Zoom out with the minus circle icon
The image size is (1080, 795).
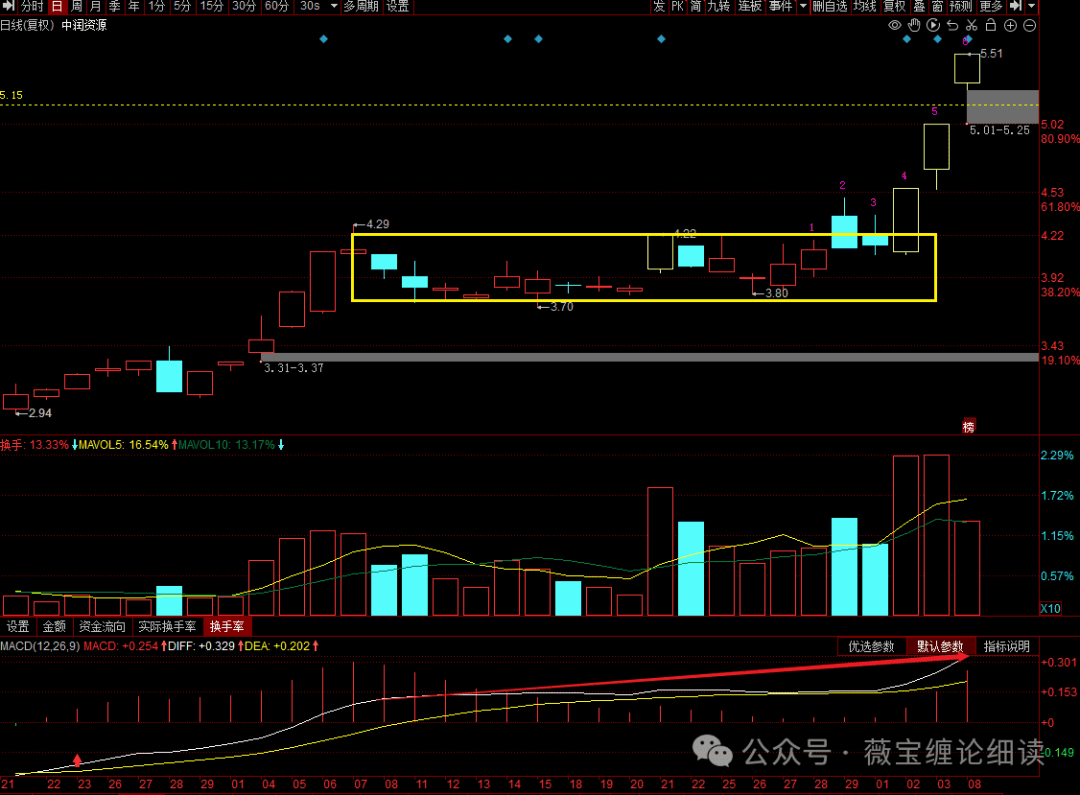coord(1029,25)
